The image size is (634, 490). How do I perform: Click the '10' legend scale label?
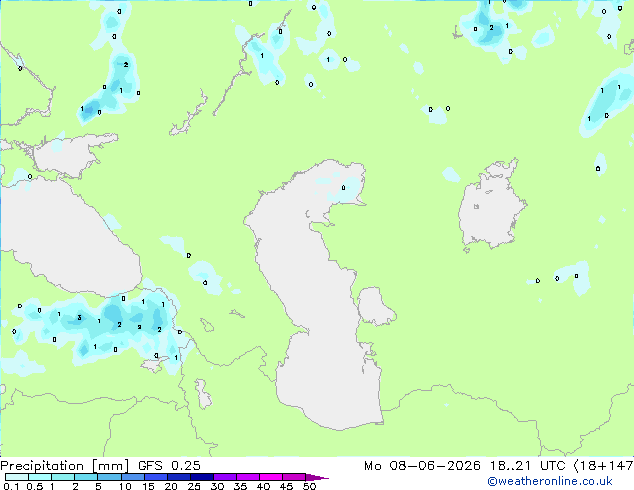tap(125, 486)
